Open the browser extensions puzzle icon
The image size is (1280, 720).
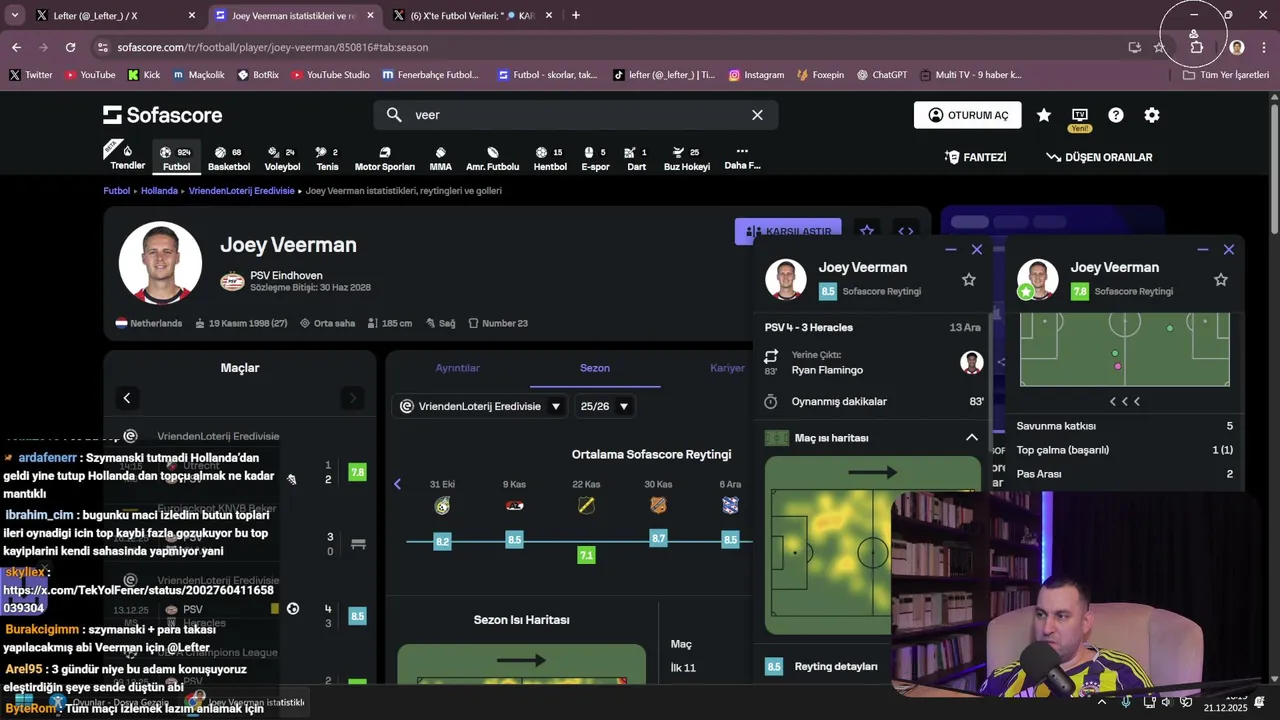1196,47
